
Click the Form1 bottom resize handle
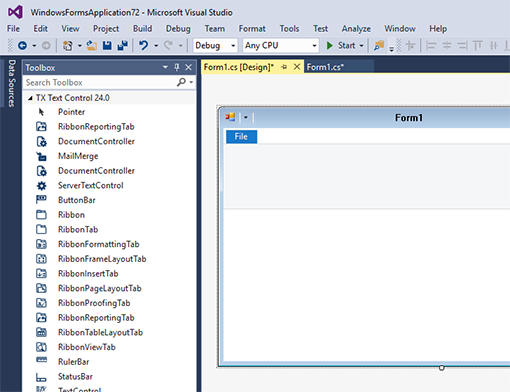point(442,368)
